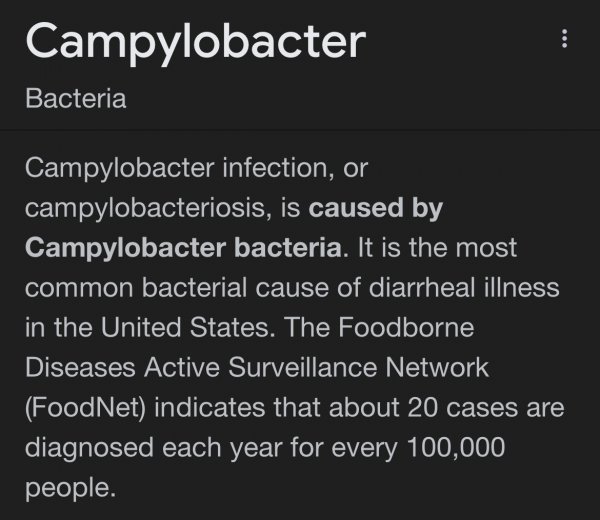Open the three-dot more options menu
This screenshot has width=600, height=520.
point(565,39)
